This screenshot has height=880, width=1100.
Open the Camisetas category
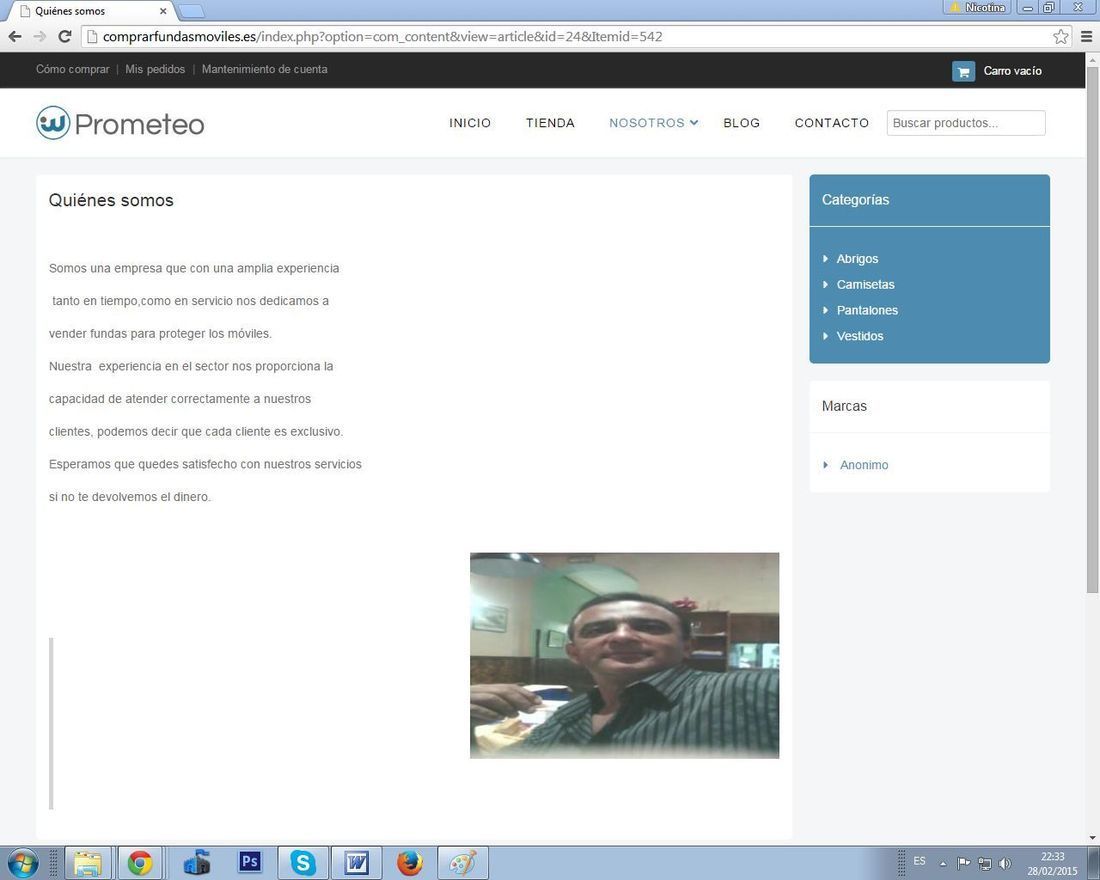865,285
